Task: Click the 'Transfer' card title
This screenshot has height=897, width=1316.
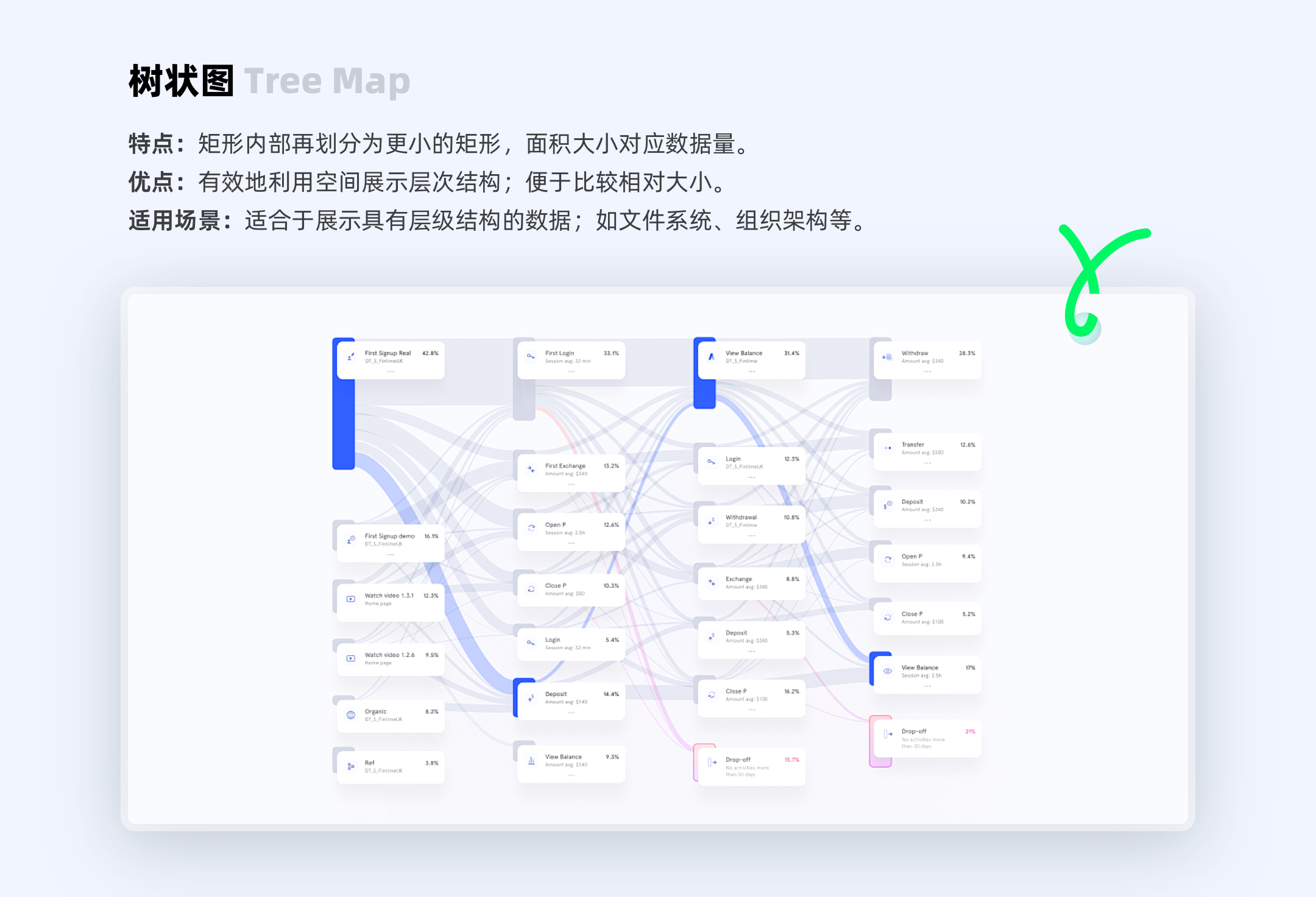Action: [913, 445]
